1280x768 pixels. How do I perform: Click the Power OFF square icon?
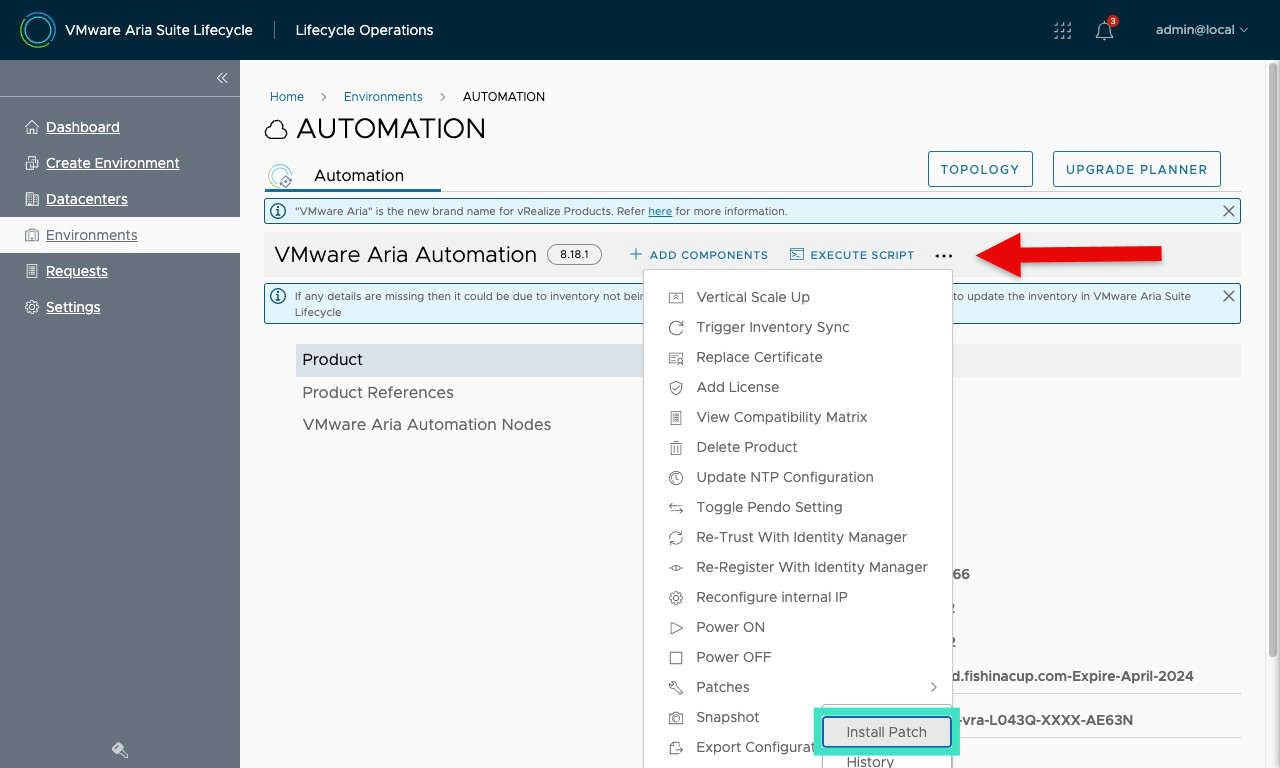[676, 657]
